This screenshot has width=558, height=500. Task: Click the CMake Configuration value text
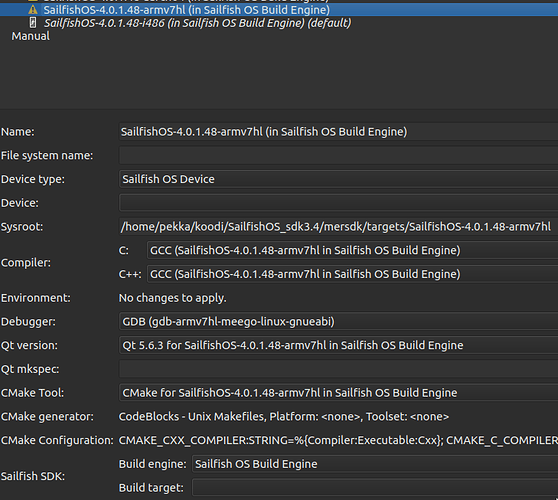(x=338, y=440)
